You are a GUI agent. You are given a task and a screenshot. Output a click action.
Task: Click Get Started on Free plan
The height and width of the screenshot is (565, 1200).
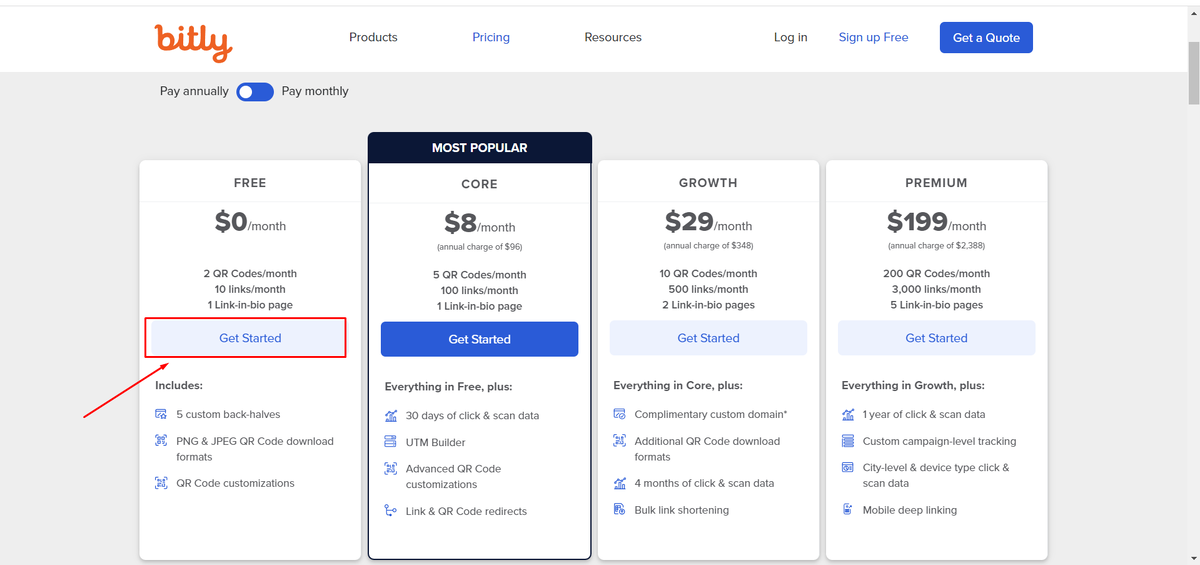(x=250, y=338)
